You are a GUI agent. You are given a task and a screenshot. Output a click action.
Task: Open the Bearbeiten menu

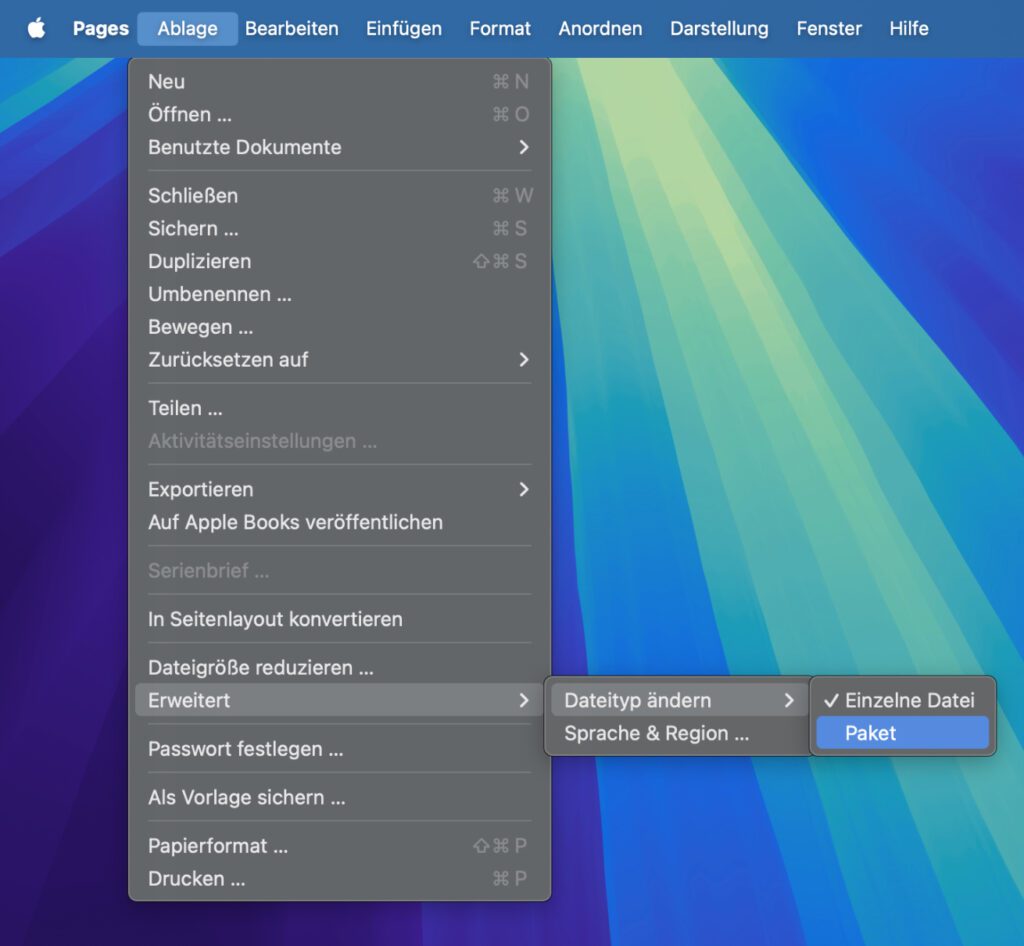pyautogui.click(x=291, y=28)
